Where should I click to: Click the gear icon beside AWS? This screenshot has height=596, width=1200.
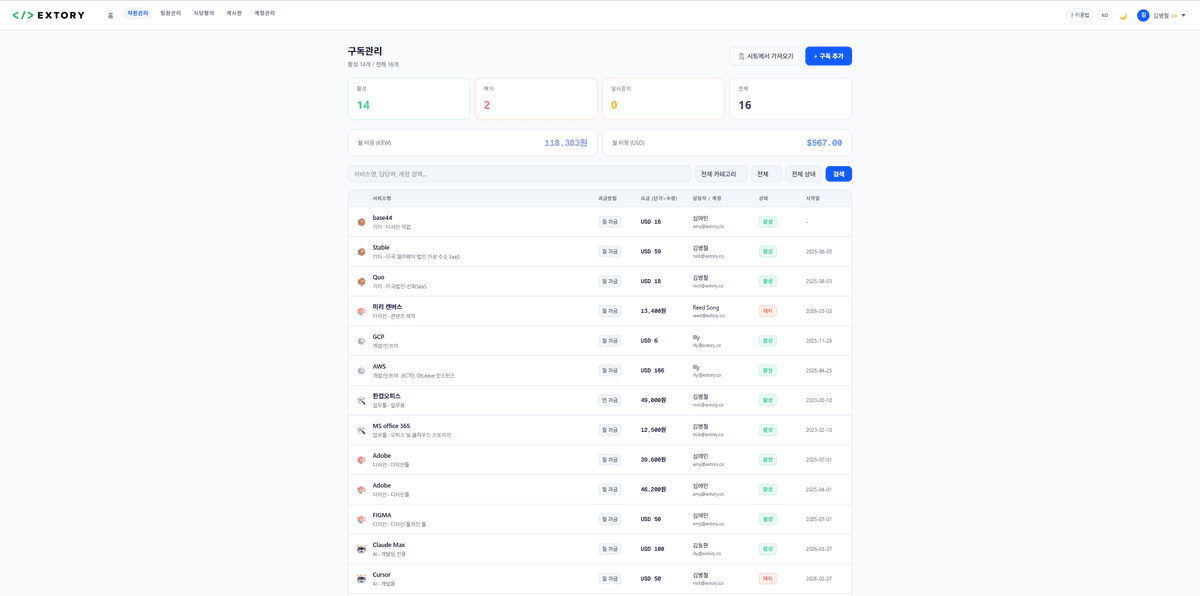click(361, 371)
